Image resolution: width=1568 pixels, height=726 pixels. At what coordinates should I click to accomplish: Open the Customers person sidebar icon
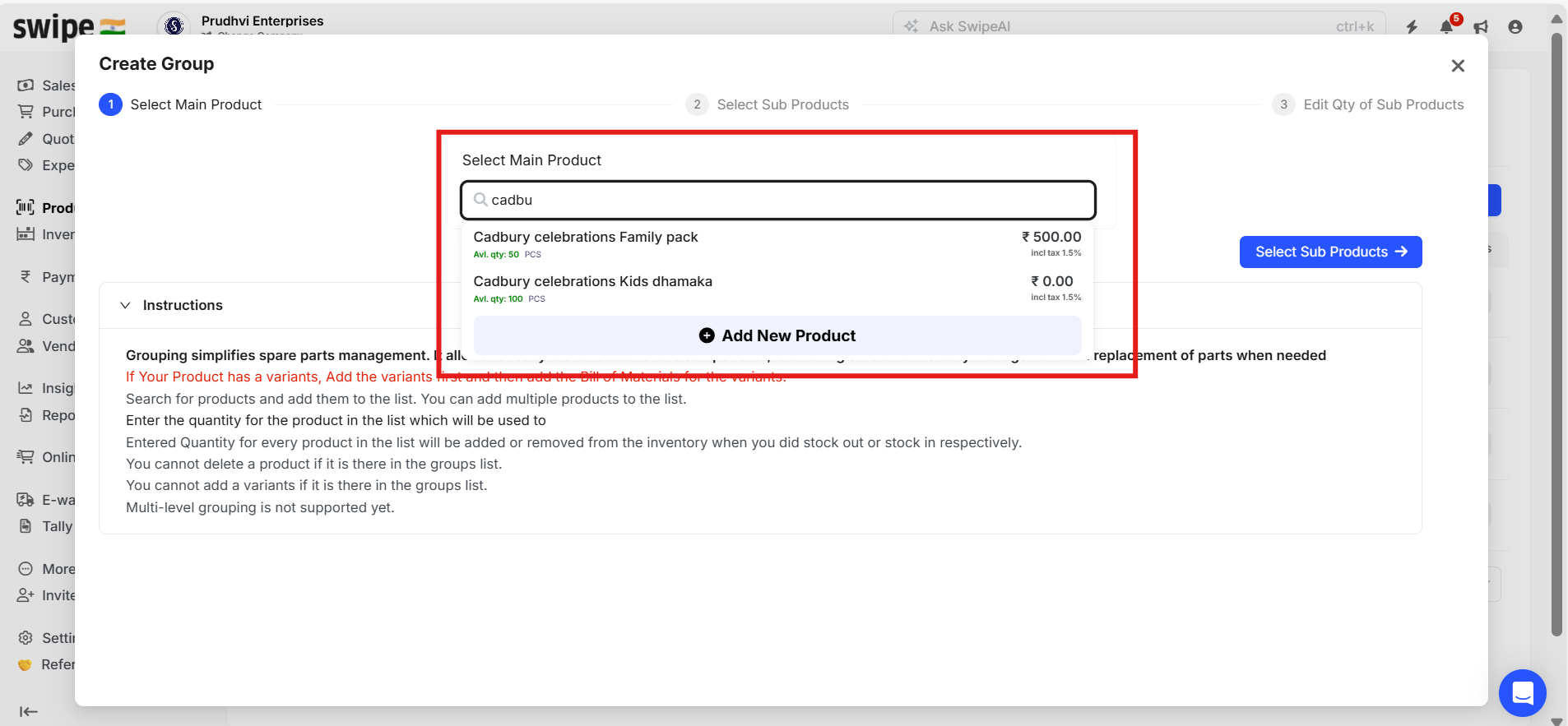[x=26, y=318]
